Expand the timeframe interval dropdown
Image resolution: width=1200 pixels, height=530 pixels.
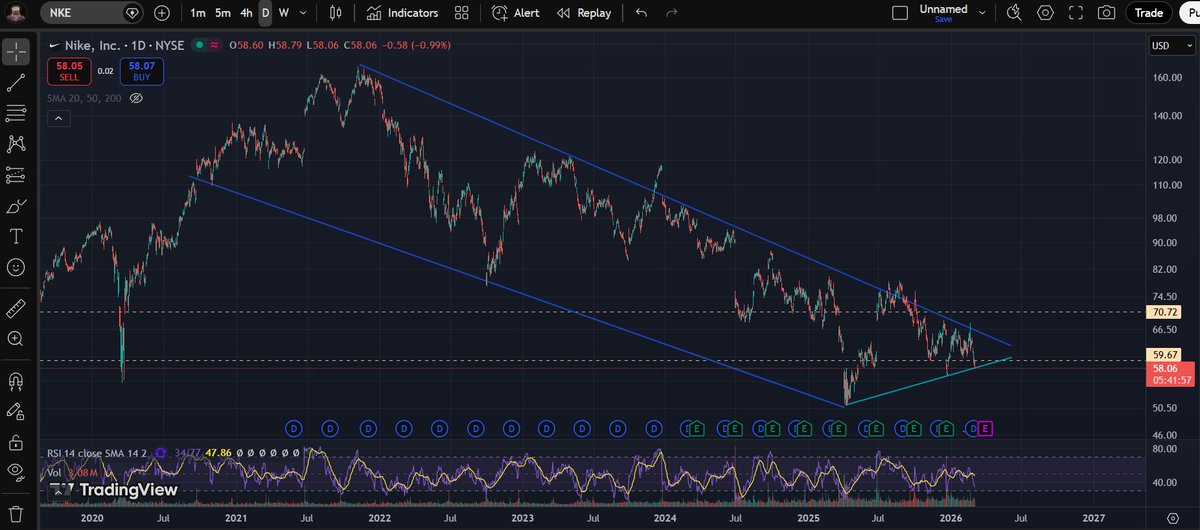click(x=303, y=13)
